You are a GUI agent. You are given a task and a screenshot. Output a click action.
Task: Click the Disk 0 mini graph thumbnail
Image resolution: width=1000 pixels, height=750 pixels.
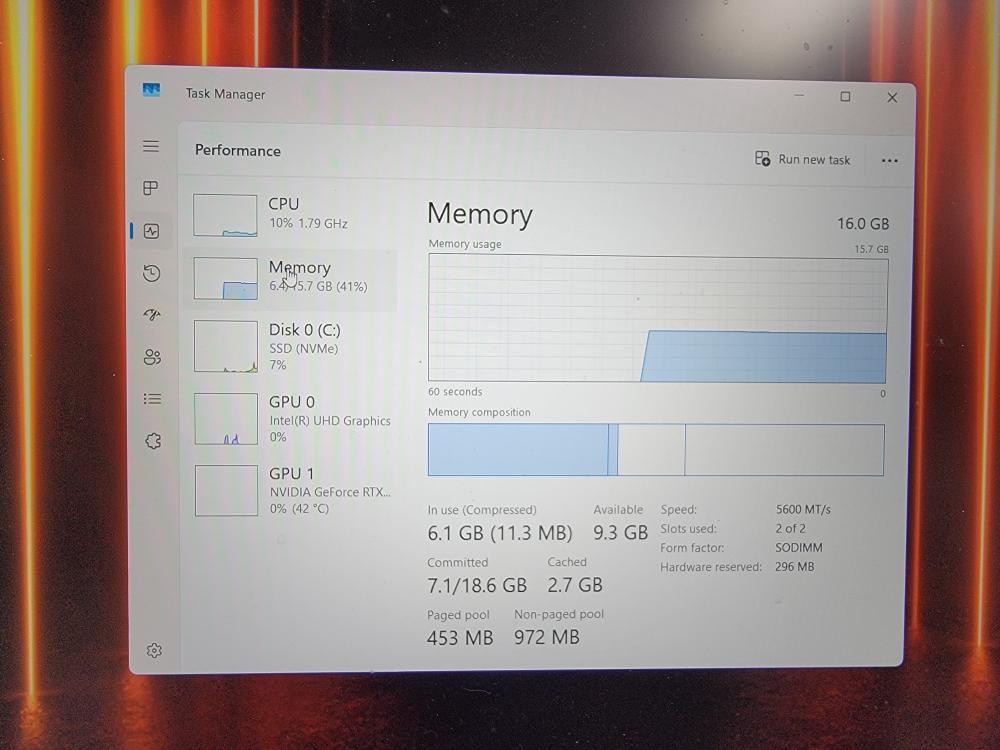pyautogui.click(x=226, y=346)
